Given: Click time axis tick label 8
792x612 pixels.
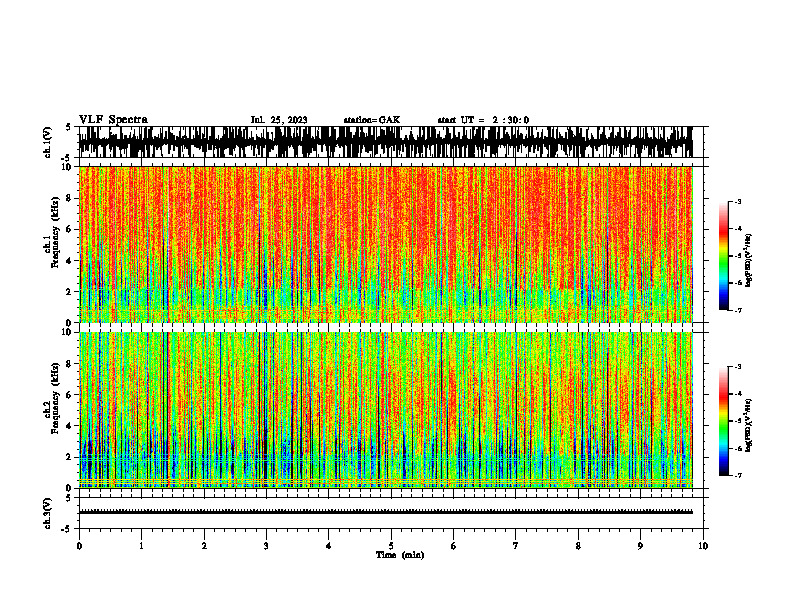Looking at the screenshot, I should pyautogui.click(x=578, y=546).
